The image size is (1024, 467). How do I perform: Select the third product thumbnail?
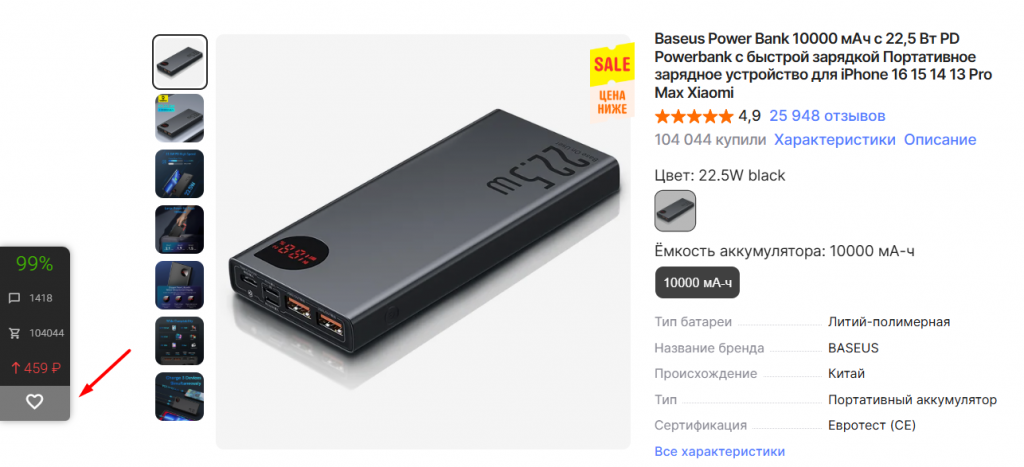[180, 174]
